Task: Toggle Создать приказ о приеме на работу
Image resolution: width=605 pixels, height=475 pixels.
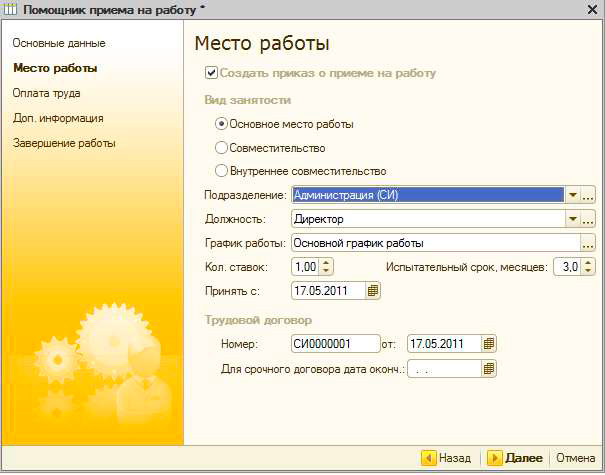Action: pos(211,73)
